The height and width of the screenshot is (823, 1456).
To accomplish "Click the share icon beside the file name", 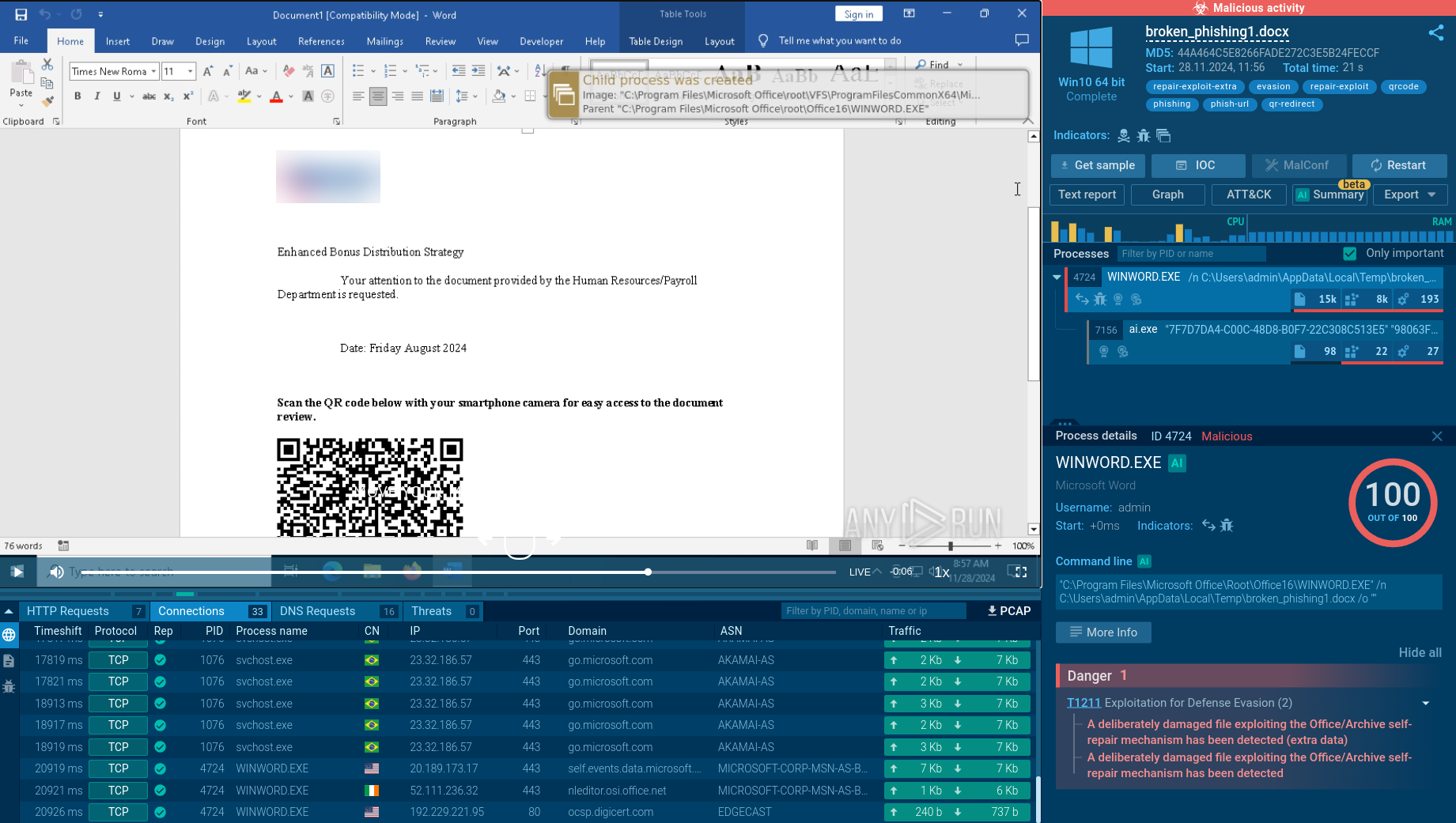I will click(x=1435, y=33).
